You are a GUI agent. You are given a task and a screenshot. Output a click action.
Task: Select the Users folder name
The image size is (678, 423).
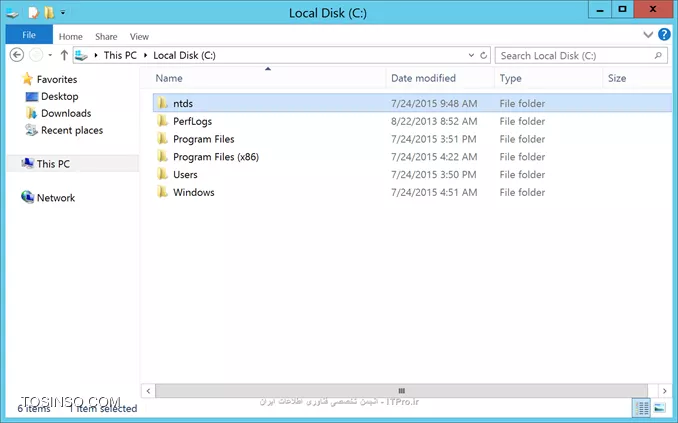[185, 174]
